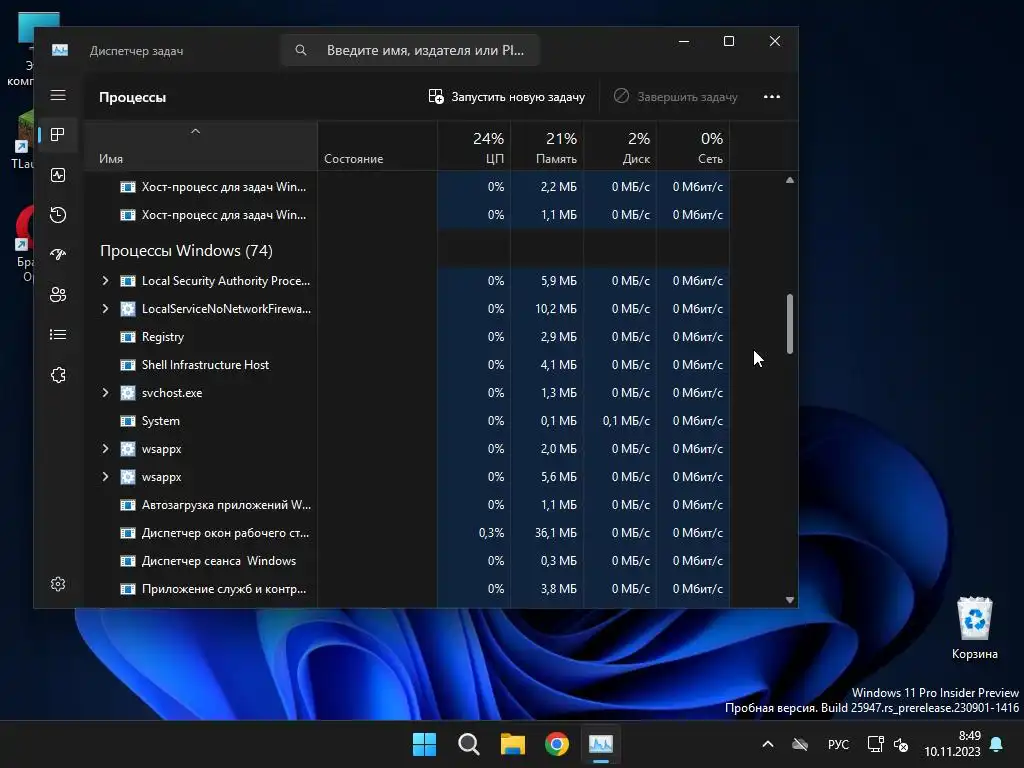This screenshot has height=768, width=1024.
Task: Expand LocalServiceNoNetworkFirewall row
Action: (105, 309)
